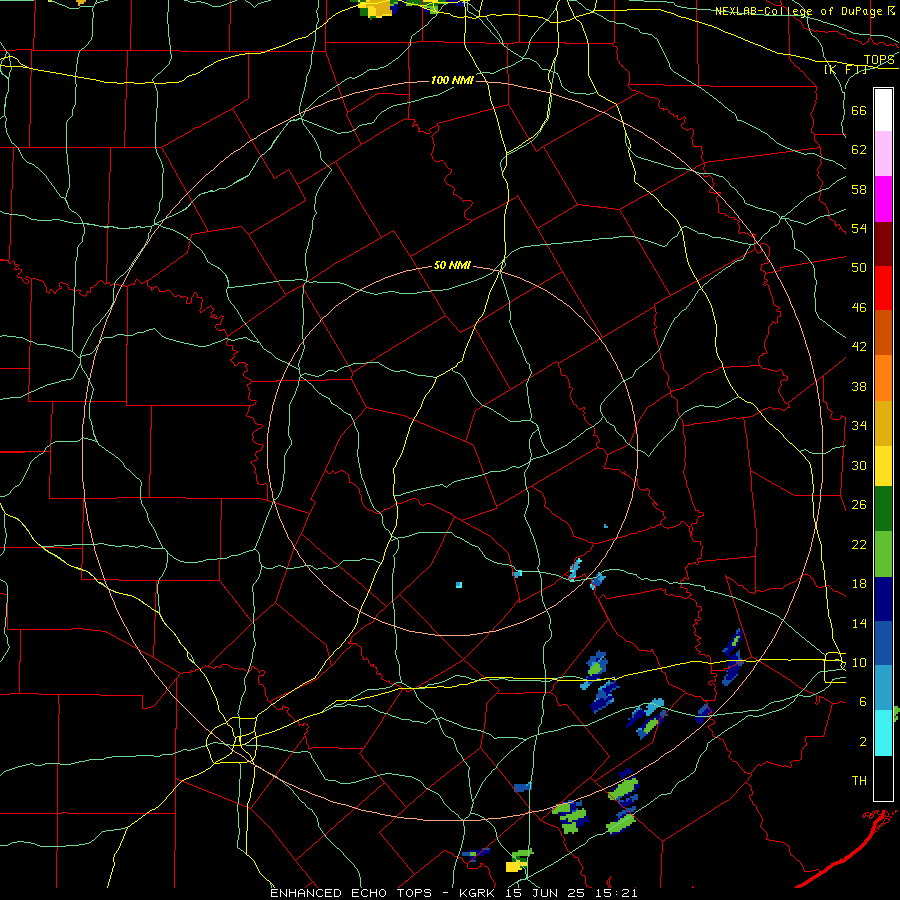Click the legend value '22'
This screenshot has height=900, width=900.
(859, 544)
